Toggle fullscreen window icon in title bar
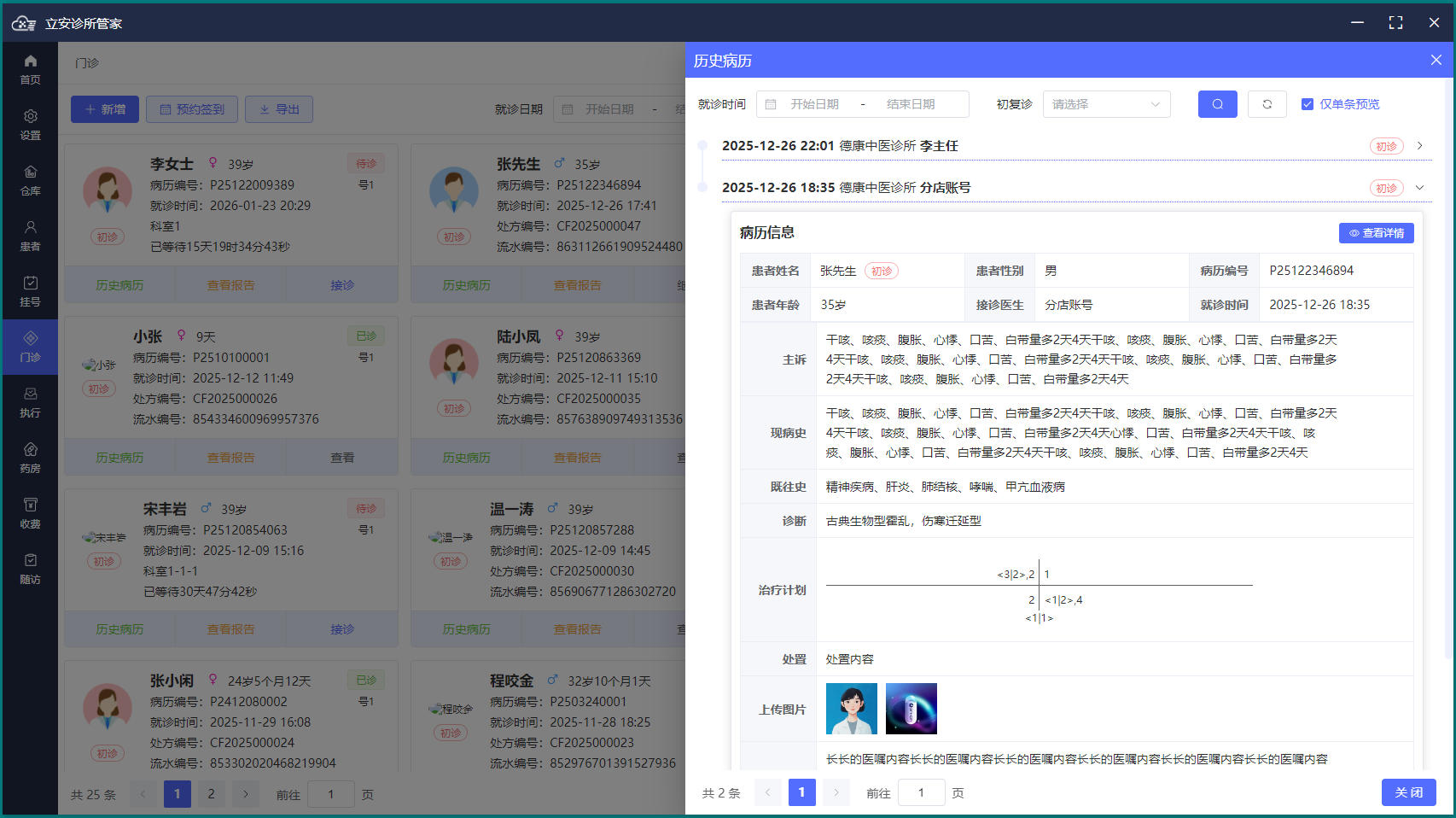The width and height of the screenshot is (1456, 818). pos(1395,23)
